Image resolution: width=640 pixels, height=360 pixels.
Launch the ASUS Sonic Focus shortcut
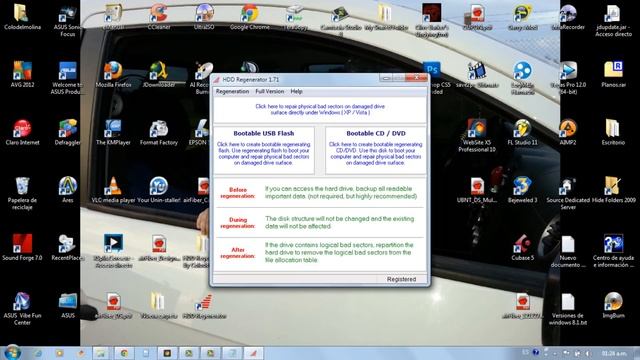click(x=67, y=20)
